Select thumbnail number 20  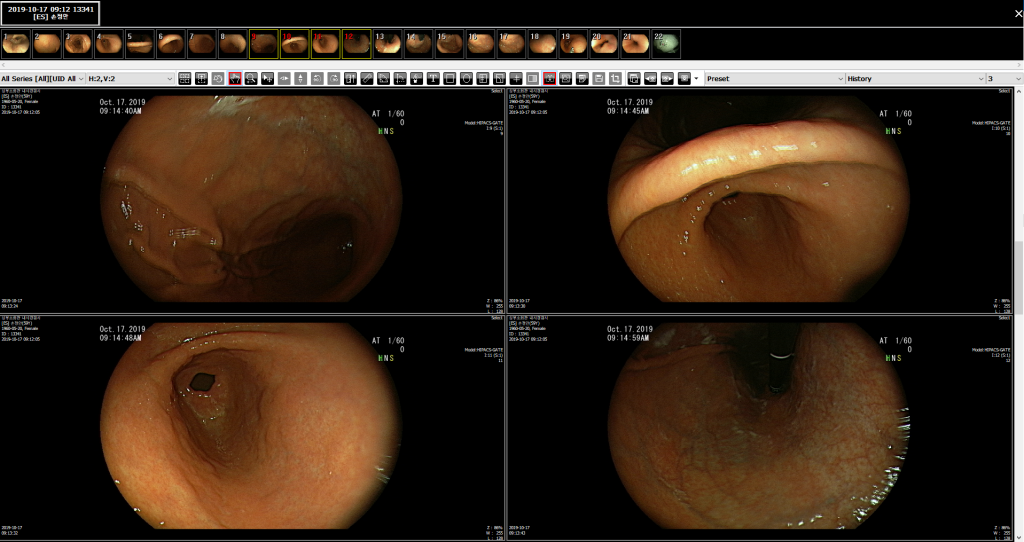(604, 44)
